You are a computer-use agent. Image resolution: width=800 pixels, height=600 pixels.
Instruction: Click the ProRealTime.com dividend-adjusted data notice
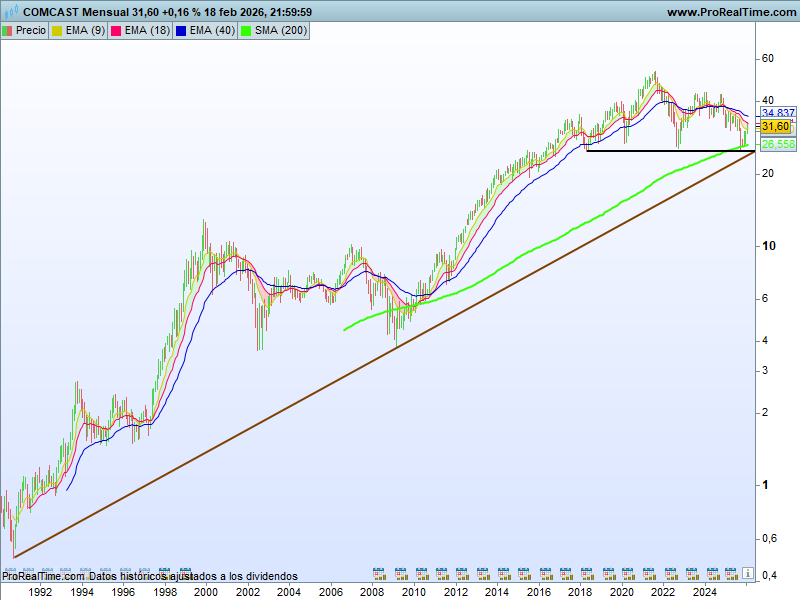150,576
